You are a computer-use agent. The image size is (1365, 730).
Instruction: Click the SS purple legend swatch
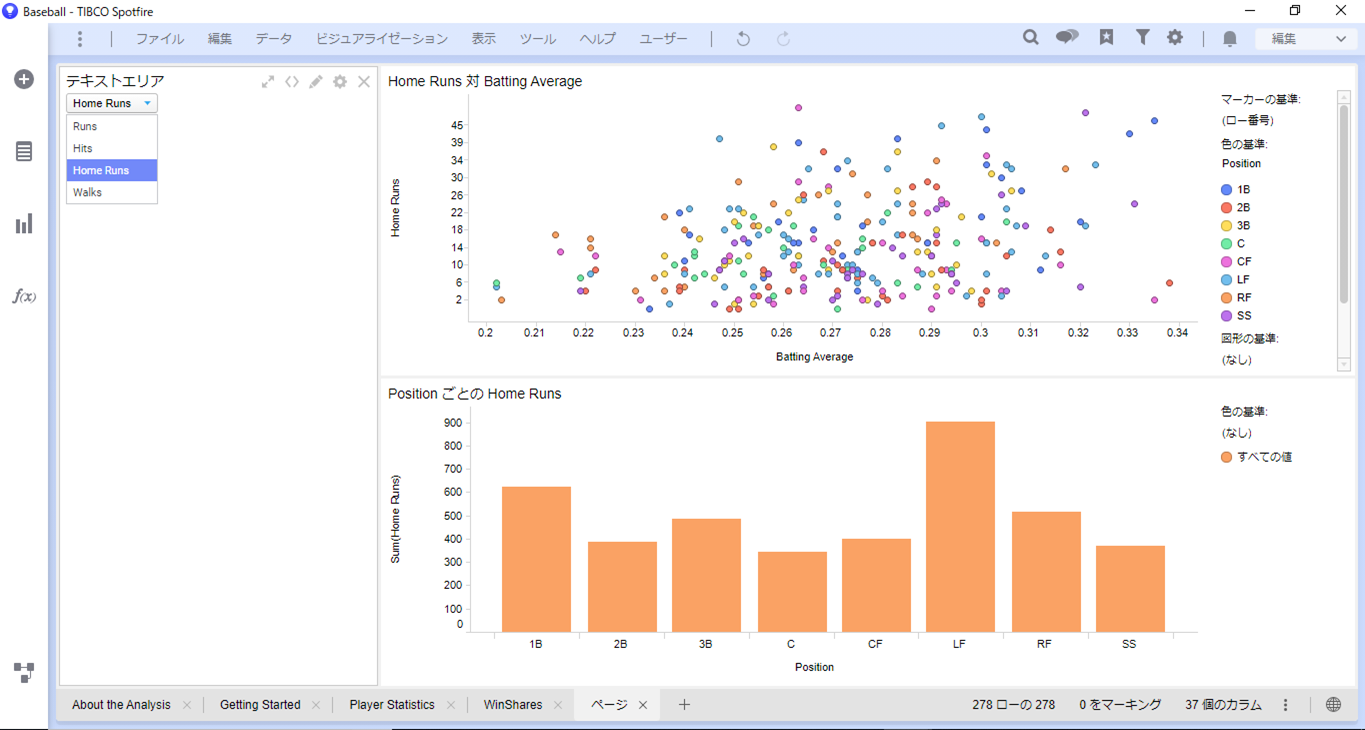1227,315
